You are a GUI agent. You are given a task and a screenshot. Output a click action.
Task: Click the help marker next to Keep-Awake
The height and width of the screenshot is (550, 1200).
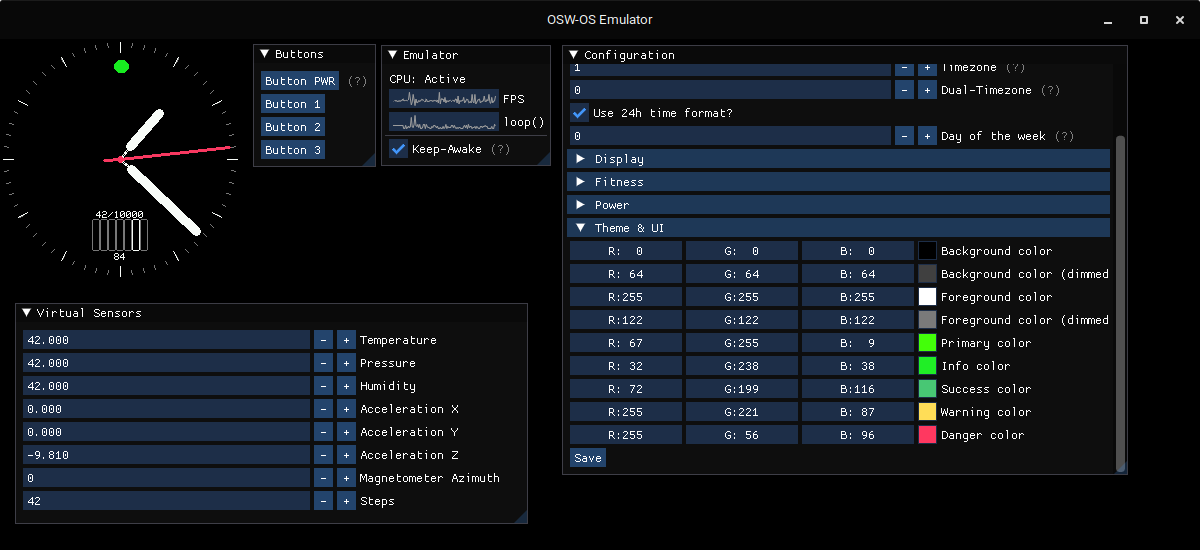tap(500, 149)
